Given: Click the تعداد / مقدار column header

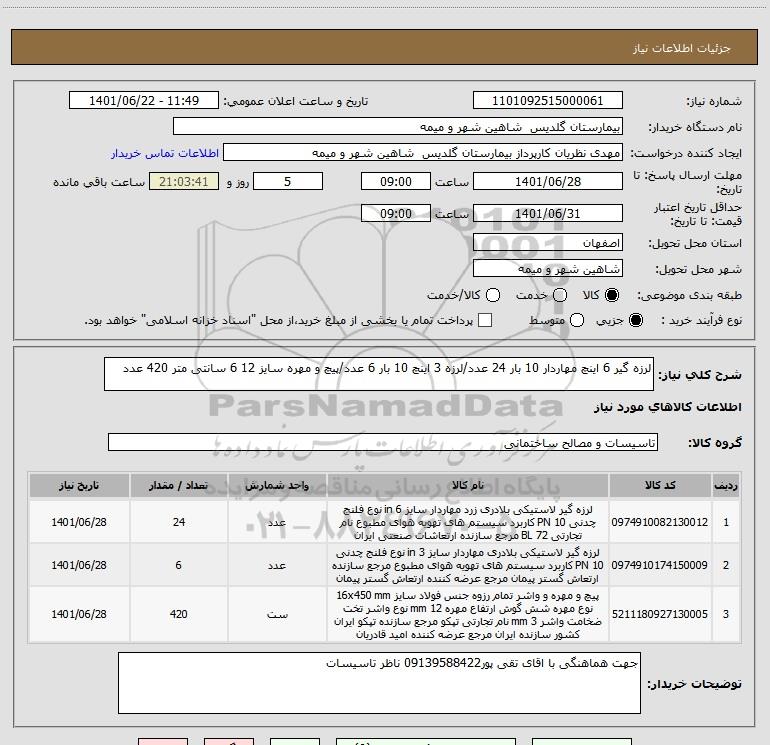Looking at the screenshot, I should coord(179,485).
